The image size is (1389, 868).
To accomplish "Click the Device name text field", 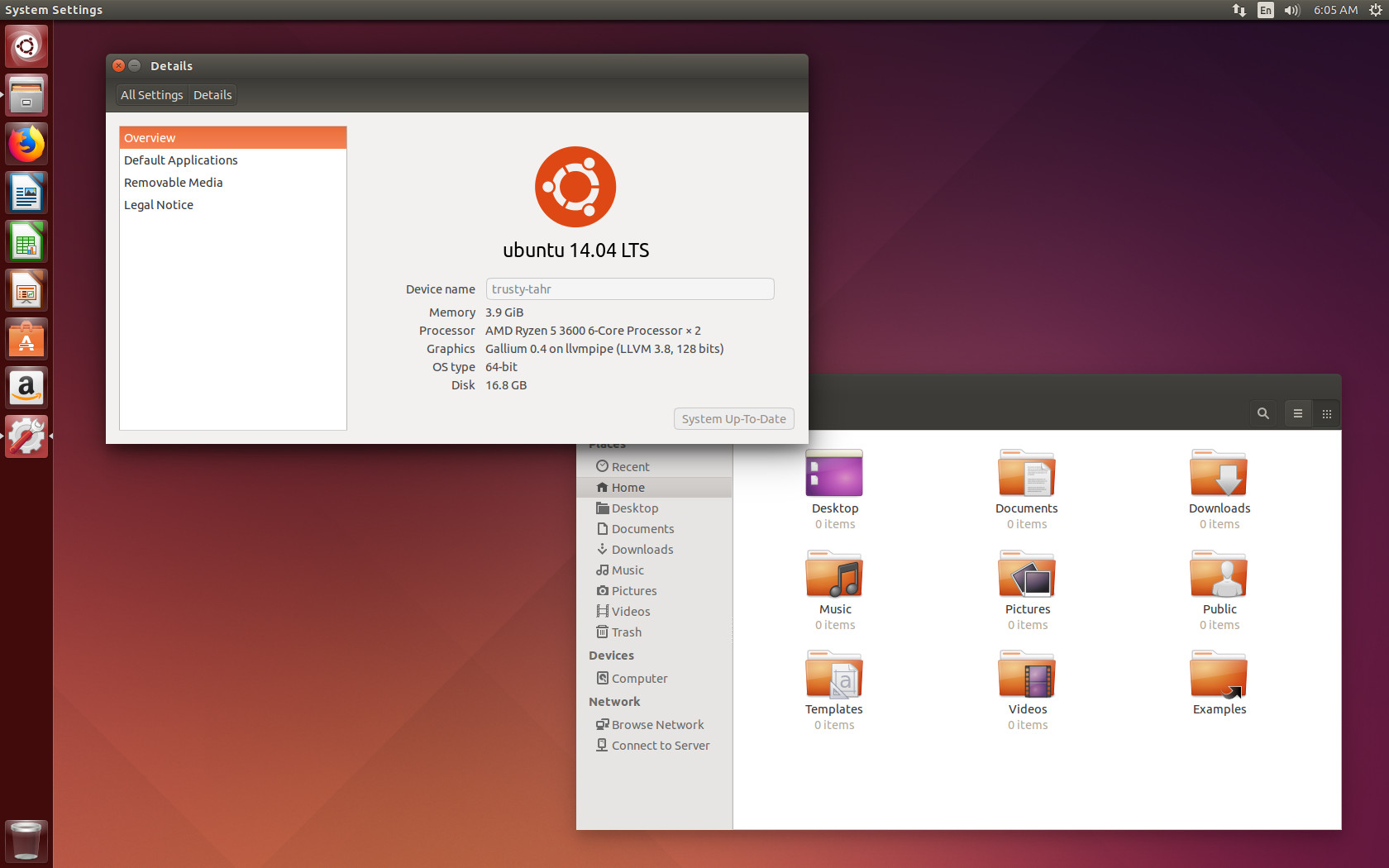I will tap(630, 289).
